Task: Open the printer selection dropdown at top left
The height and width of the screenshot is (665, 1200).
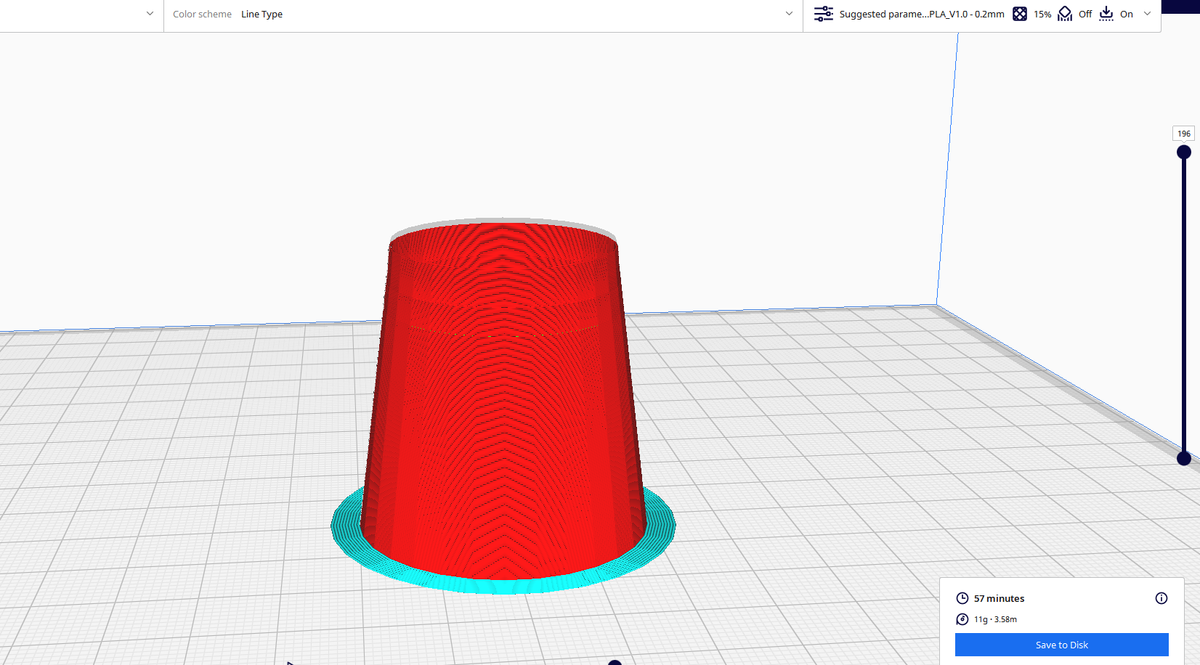Action: (149, 14)
